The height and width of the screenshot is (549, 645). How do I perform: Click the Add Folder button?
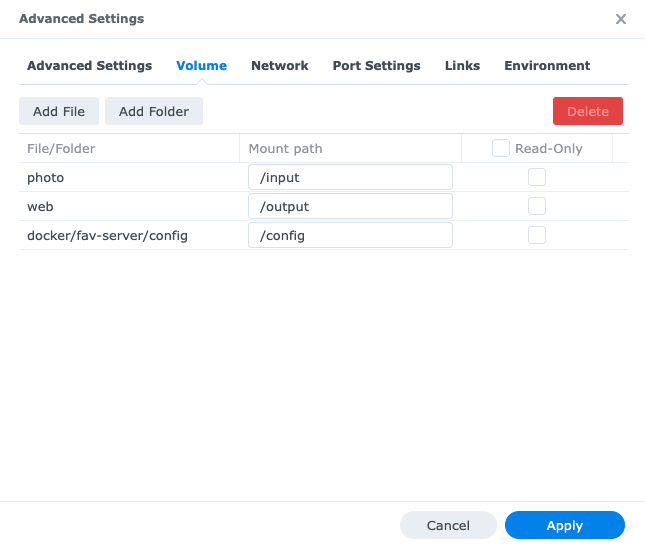[x=154, y=111]
